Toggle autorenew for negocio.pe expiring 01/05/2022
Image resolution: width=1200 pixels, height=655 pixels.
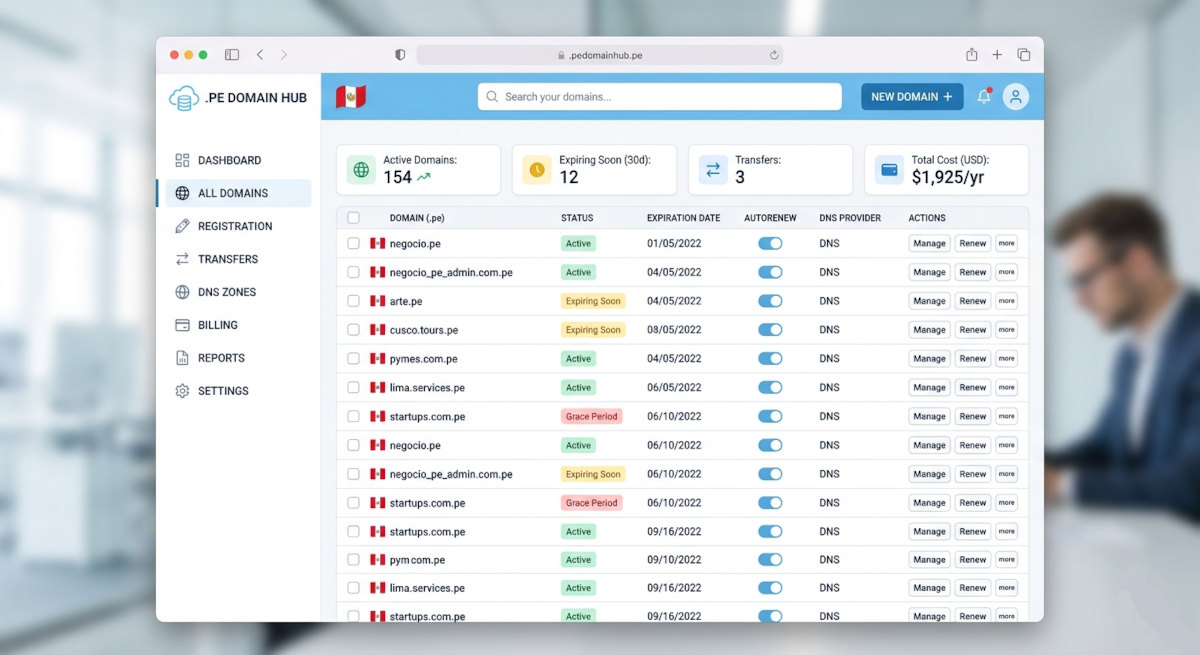[x=770, y=243]
